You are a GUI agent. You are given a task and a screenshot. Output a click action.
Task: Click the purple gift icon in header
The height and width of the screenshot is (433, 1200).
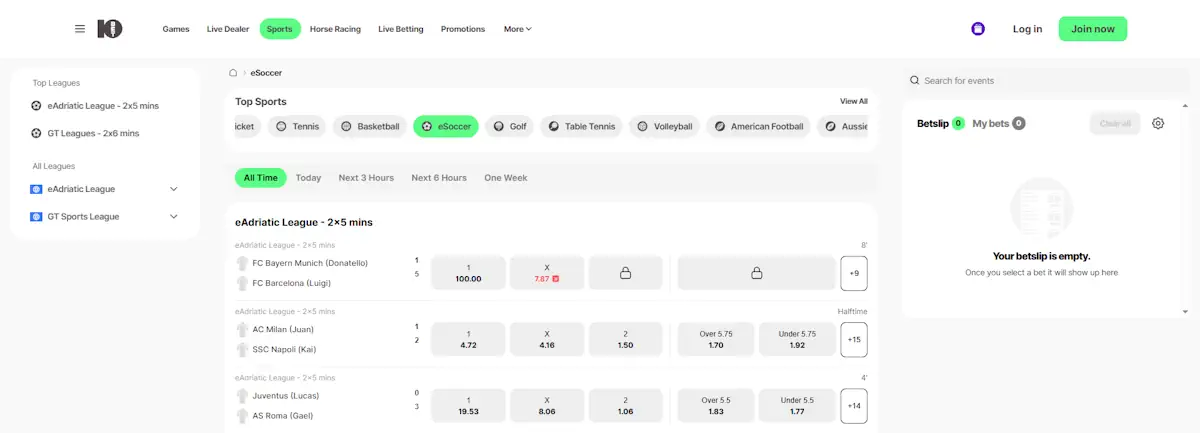(978, 29)
